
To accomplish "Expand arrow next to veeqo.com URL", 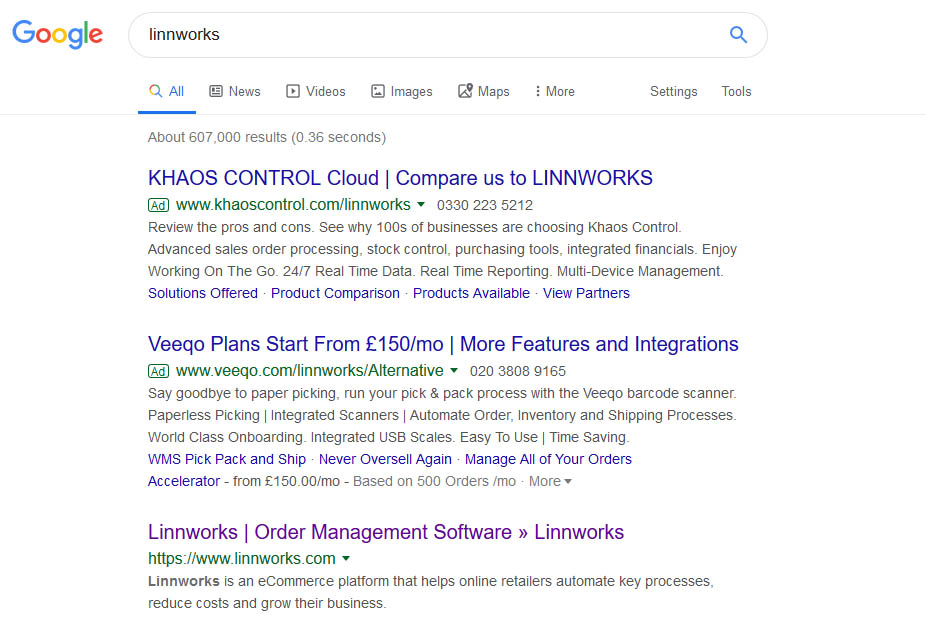I will coord(454,370).
